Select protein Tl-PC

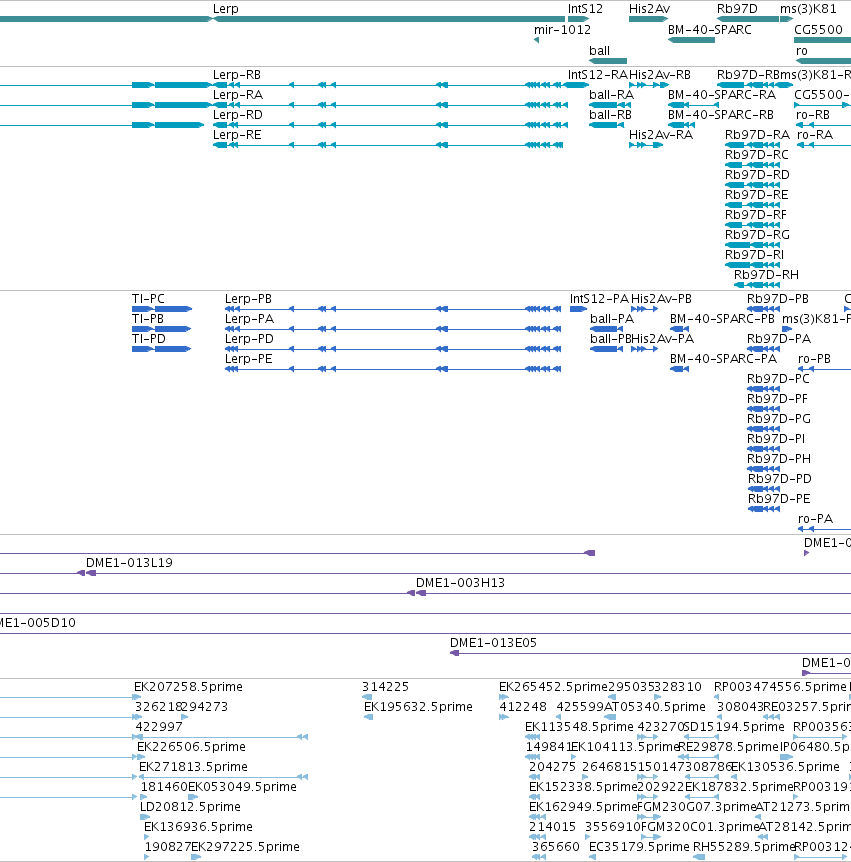coord(148,299)
